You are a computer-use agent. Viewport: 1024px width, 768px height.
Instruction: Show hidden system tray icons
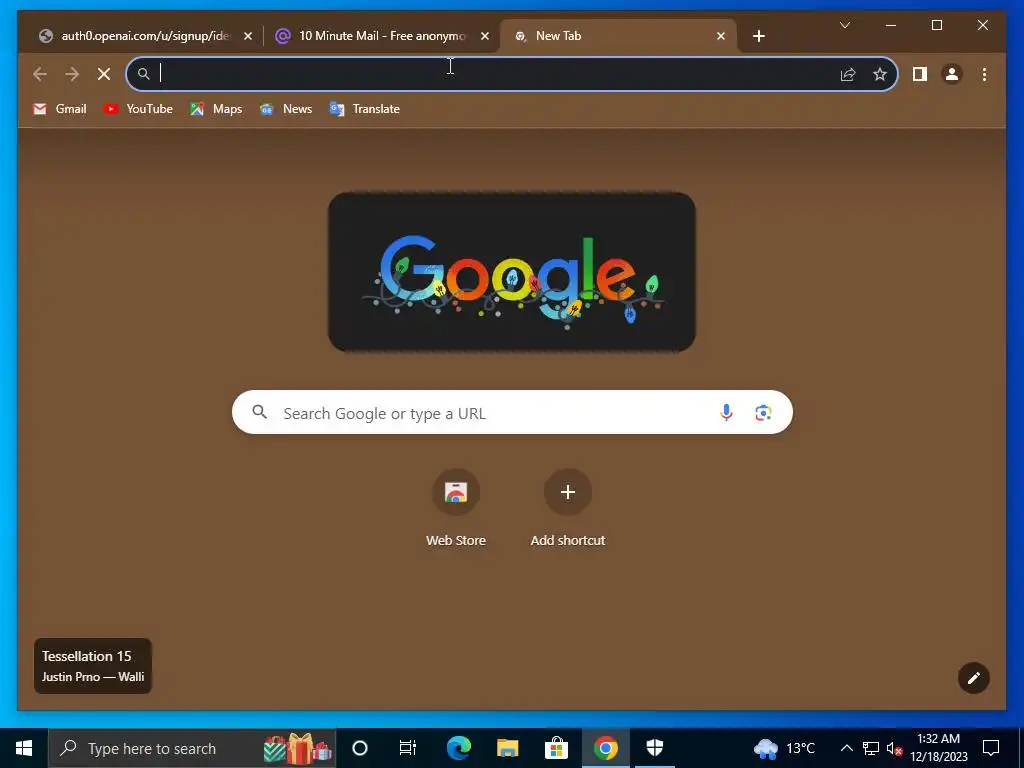pyautogui.click(x=846, y=748)
